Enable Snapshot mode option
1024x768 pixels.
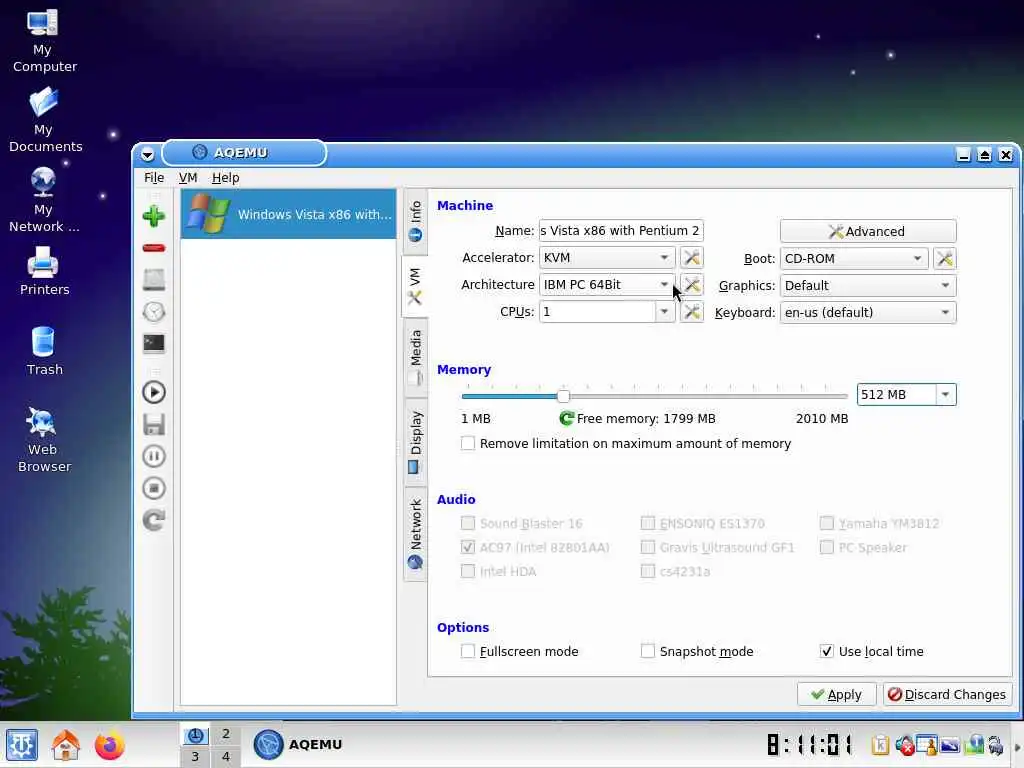[648, 651]
